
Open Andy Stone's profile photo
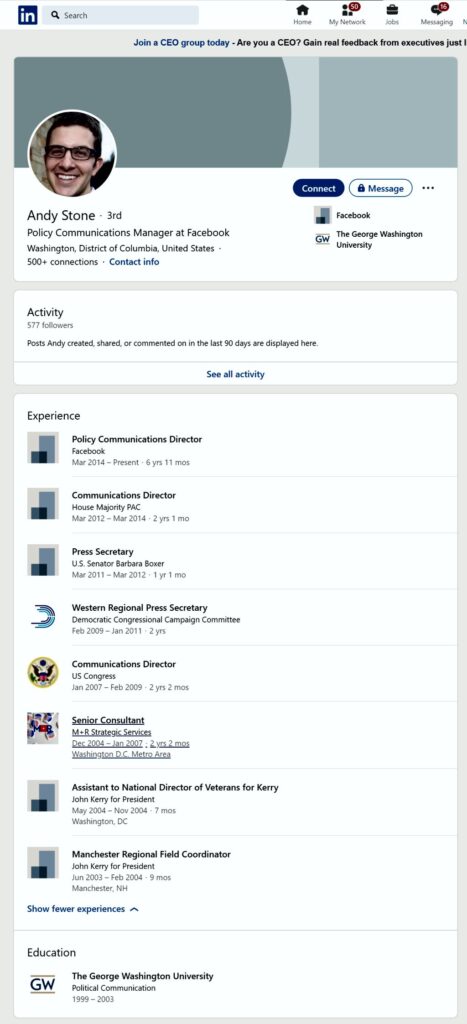(72, 154)
